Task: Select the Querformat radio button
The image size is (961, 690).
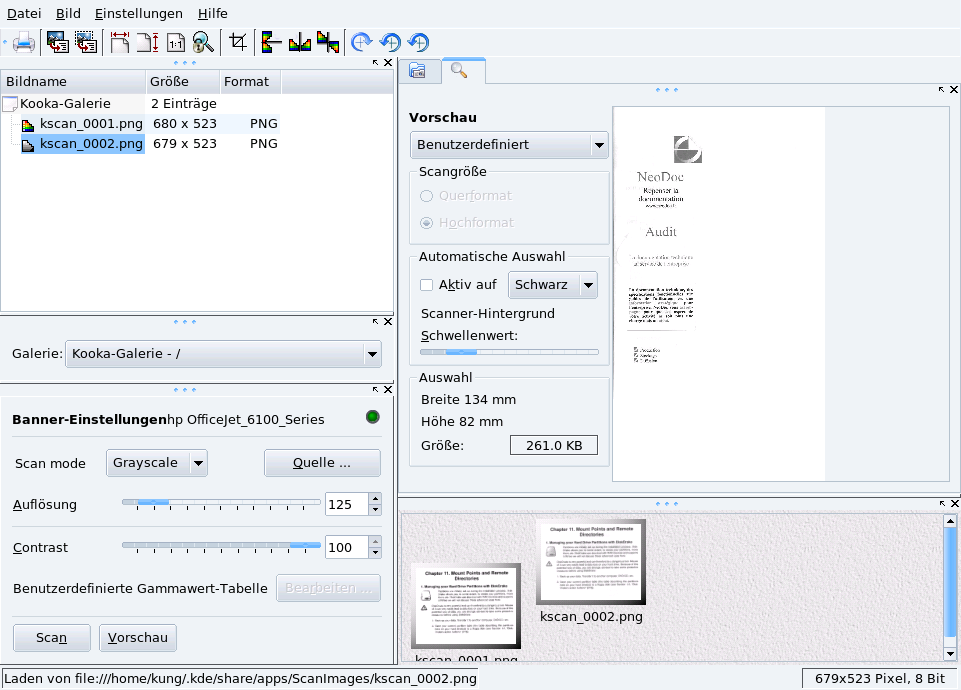Action: click(x=428, y=196)
